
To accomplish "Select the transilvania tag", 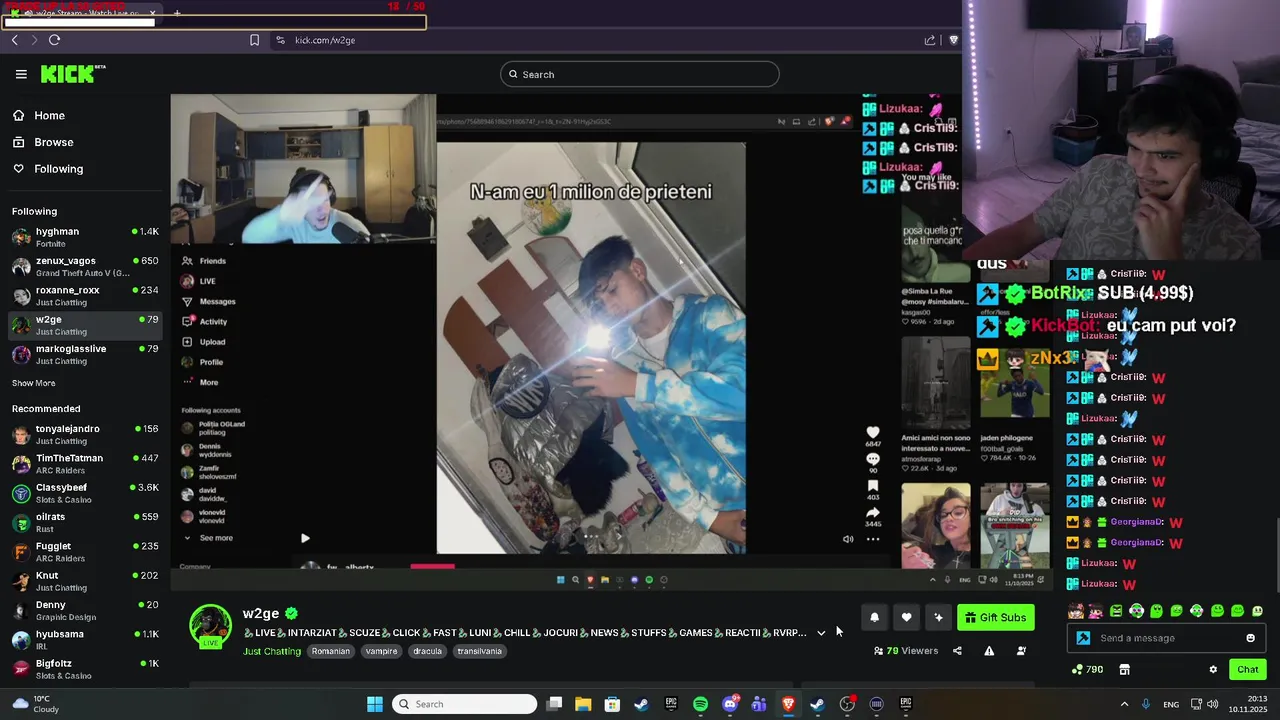I will (479, 651).
